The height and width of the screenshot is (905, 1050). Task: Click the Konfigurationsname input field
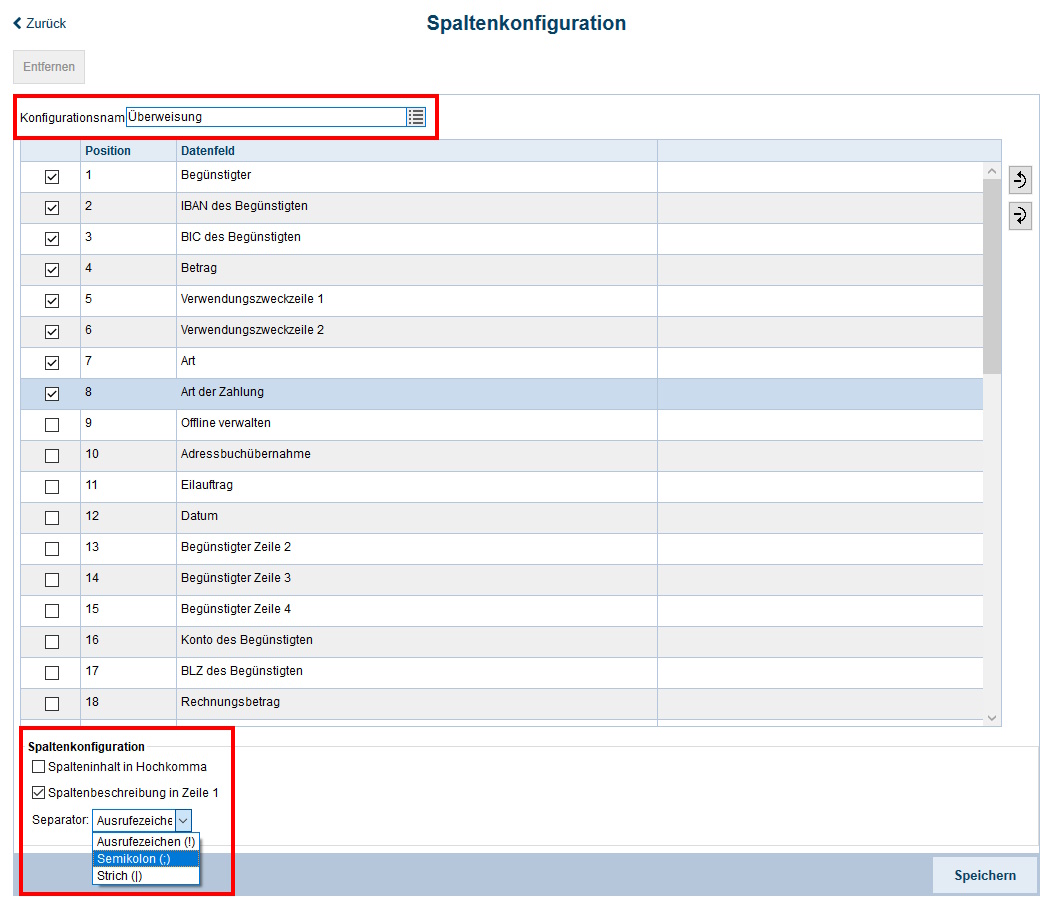tap(265, 117)
